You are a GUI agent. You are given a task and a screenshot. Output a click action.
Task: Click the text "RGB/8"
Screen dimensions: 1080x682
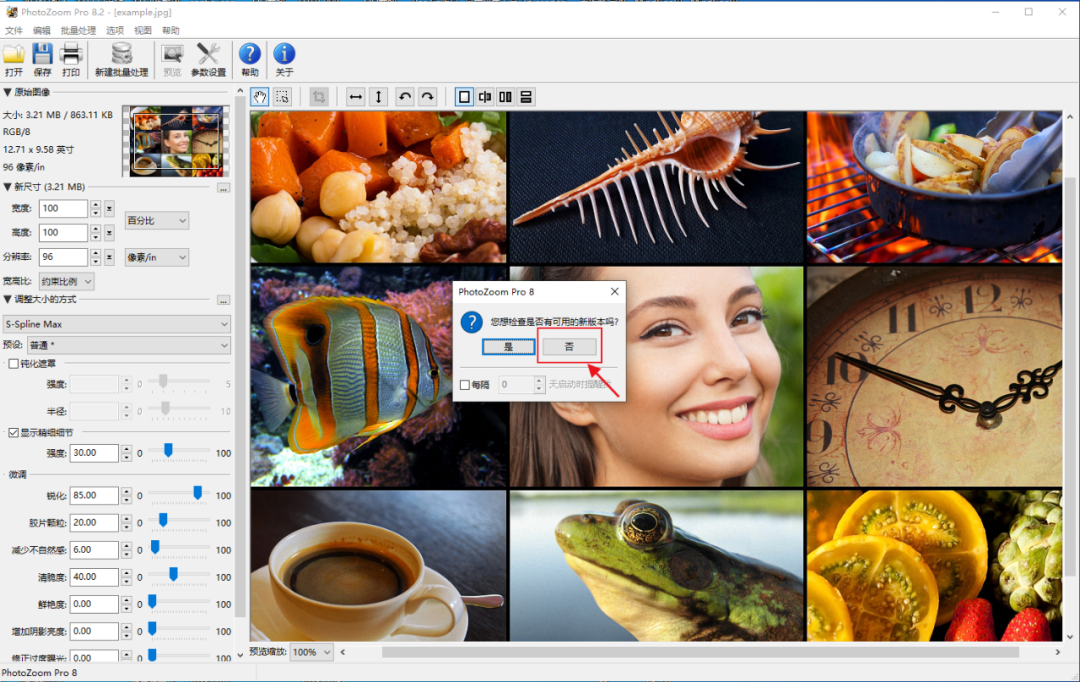point(17,132)
